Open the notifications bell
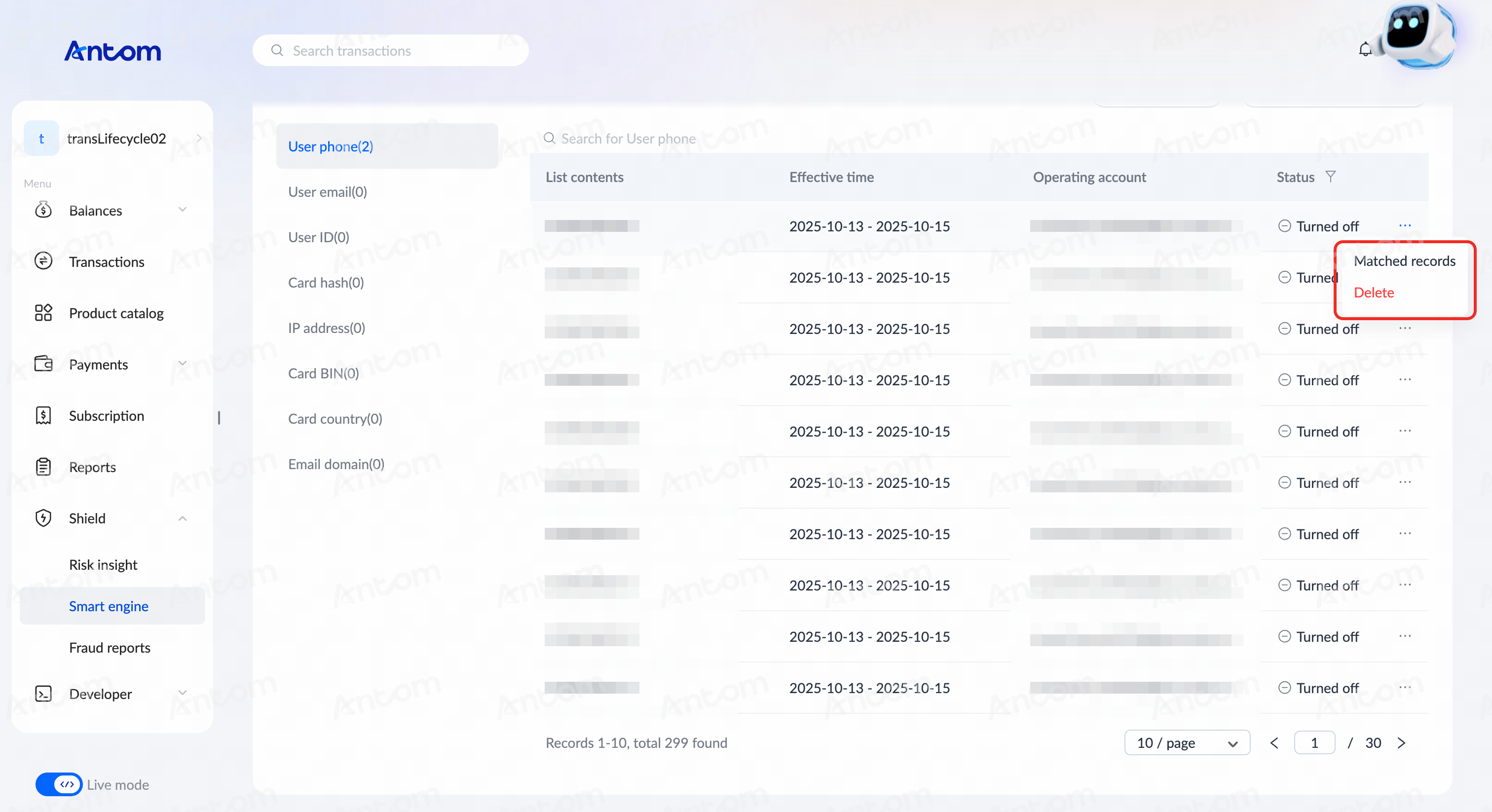Viewport: 1492px width, 812px height. pos(1365,50)
